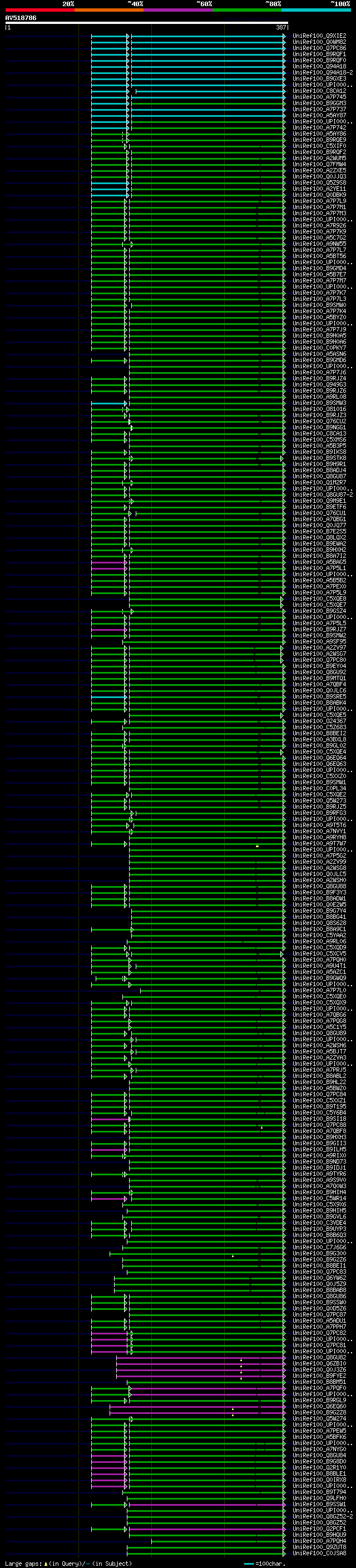Screen dimensions: 356x1568
Task: Select label UniRef100_B9SMW3
Action: [x=319, y=403]
